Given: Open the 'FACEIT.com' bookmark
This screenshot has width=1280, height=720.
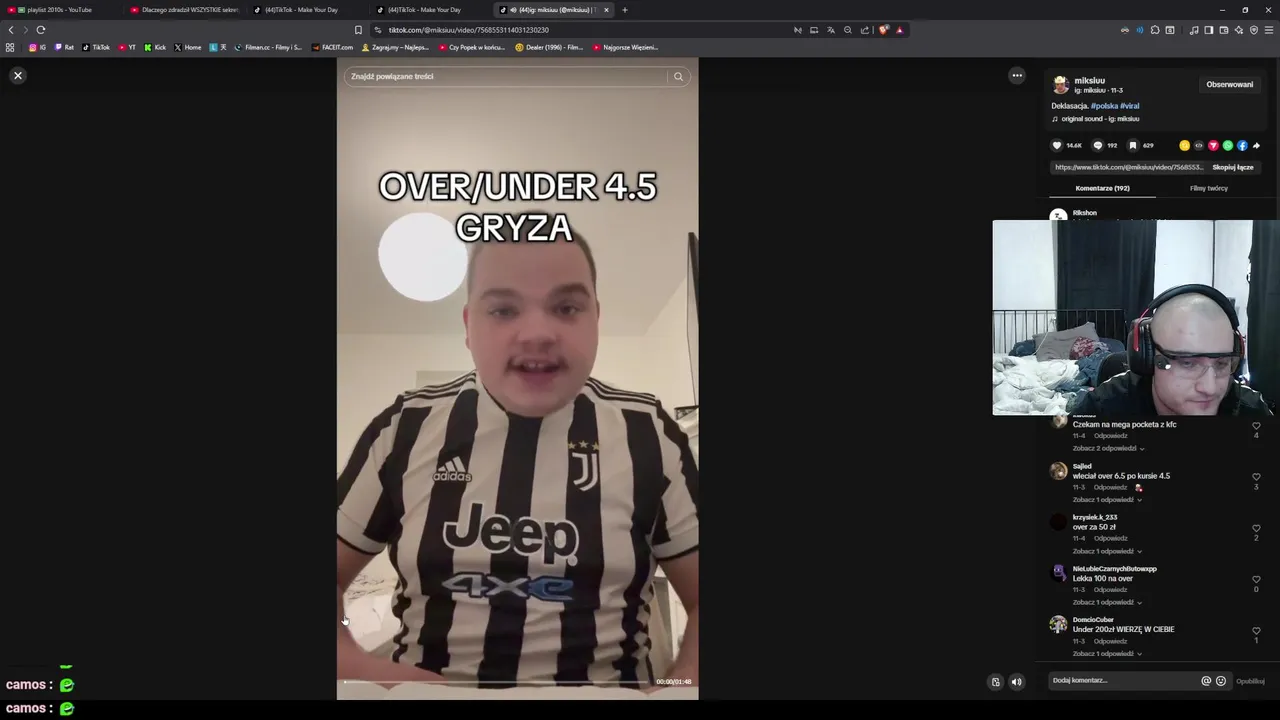Looking at the screenshot, I should coord(333,47).
